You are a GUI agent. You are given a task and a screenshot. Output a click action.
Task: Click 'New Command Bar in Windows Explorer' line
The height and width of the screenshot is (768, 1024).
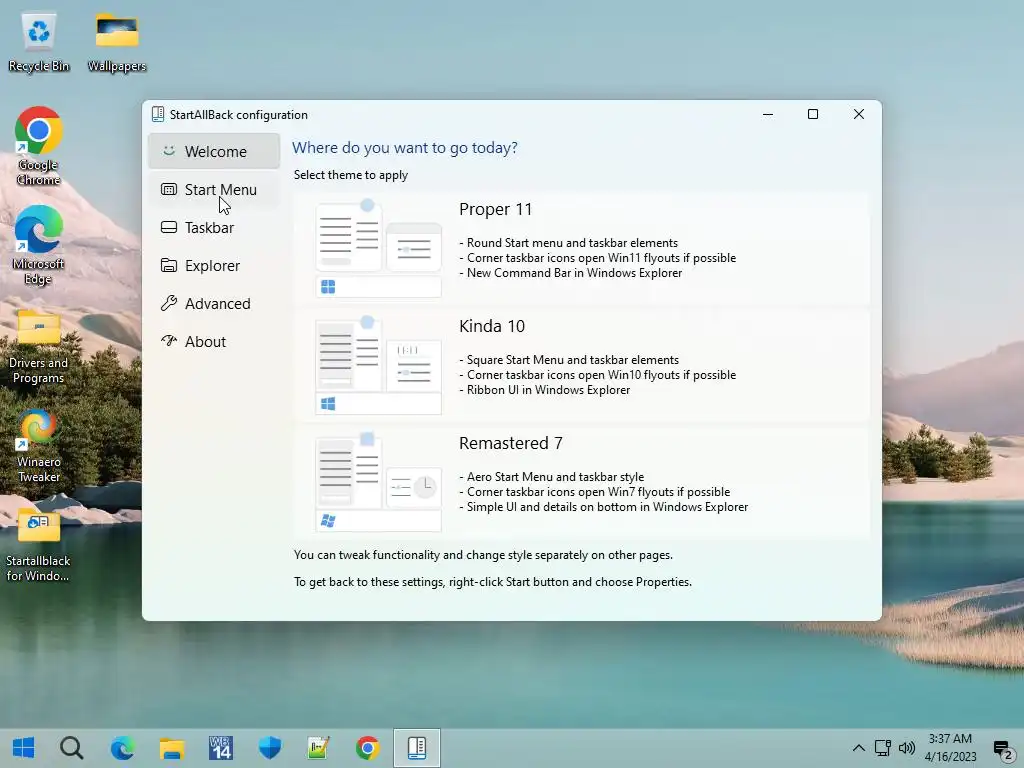[570, 273]
